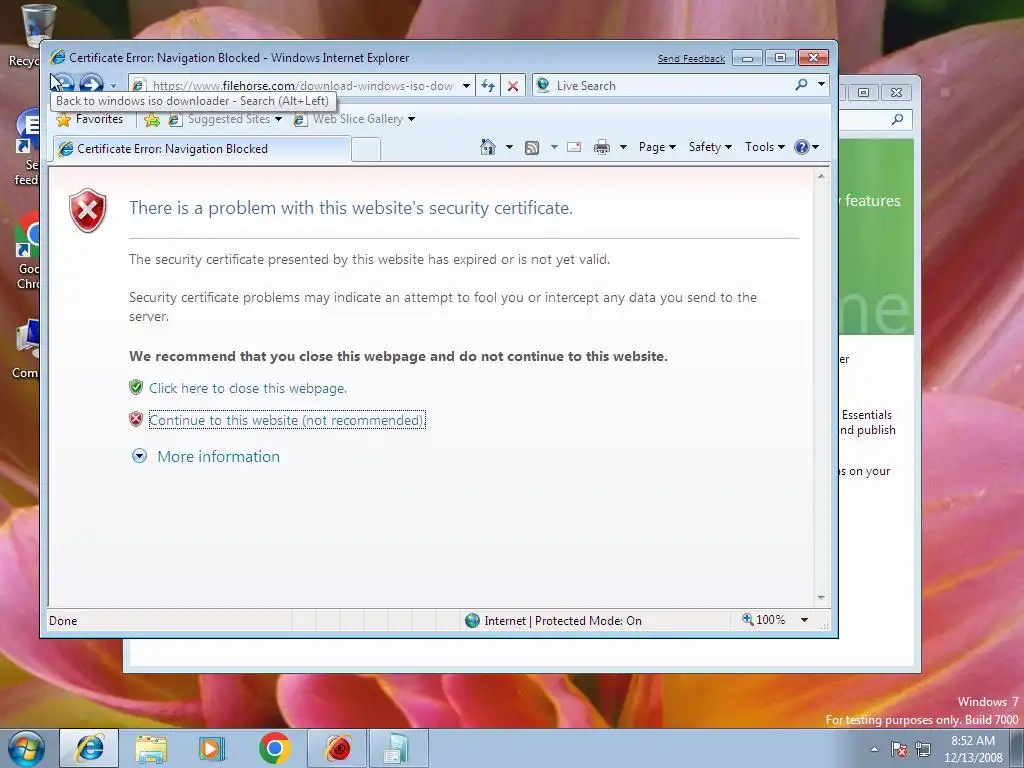
Task: Open a new blank tab
Action: (366, 150)
